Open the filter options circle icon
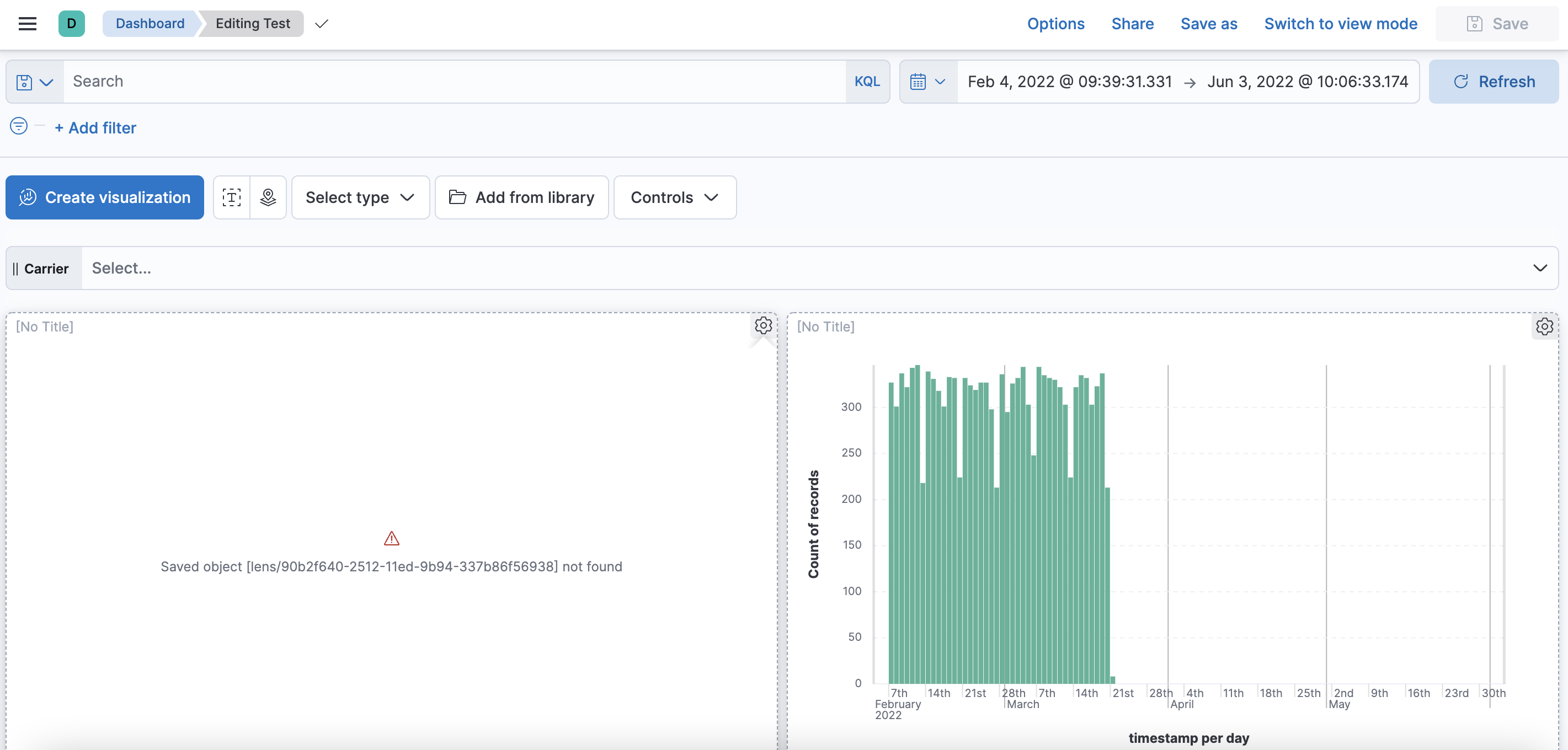The width and height of the screenshot is (1568, 750). click(18, 126)
